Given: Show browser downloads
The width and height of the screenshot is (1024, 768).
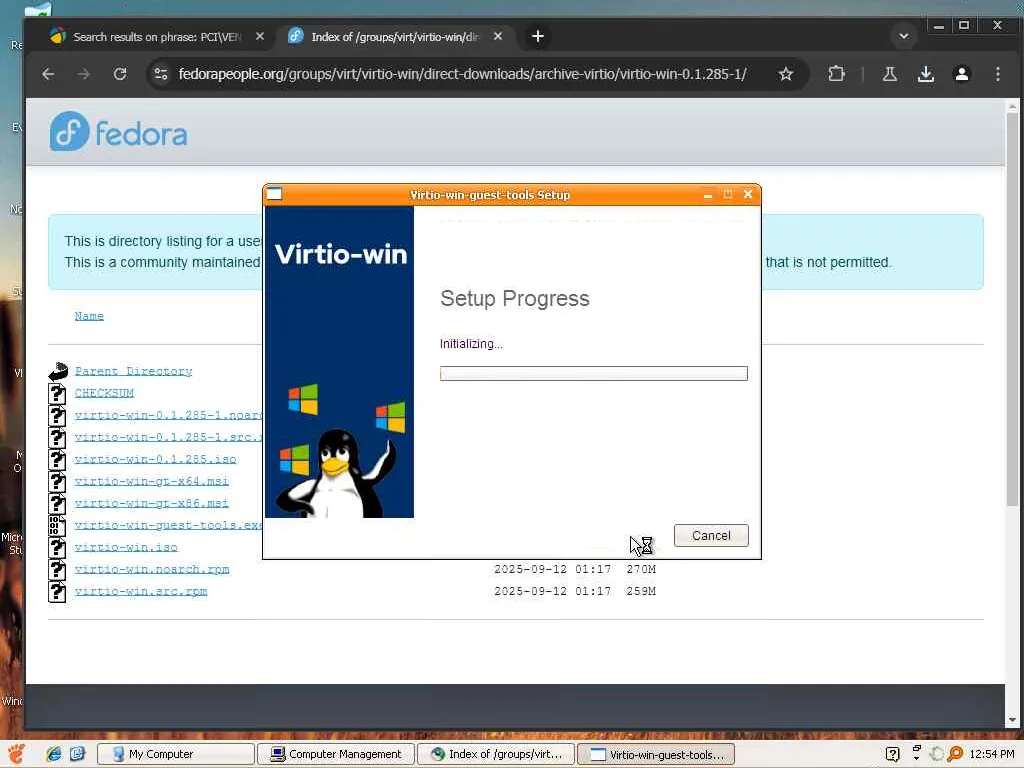Looking at the screenshot, I should point(925,74).
